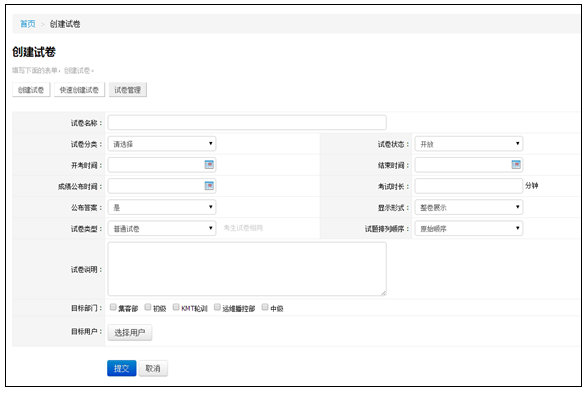Expand the 公布答案 dropdown
Viewport: 586px width, 395px height.
tap(162, 207)
